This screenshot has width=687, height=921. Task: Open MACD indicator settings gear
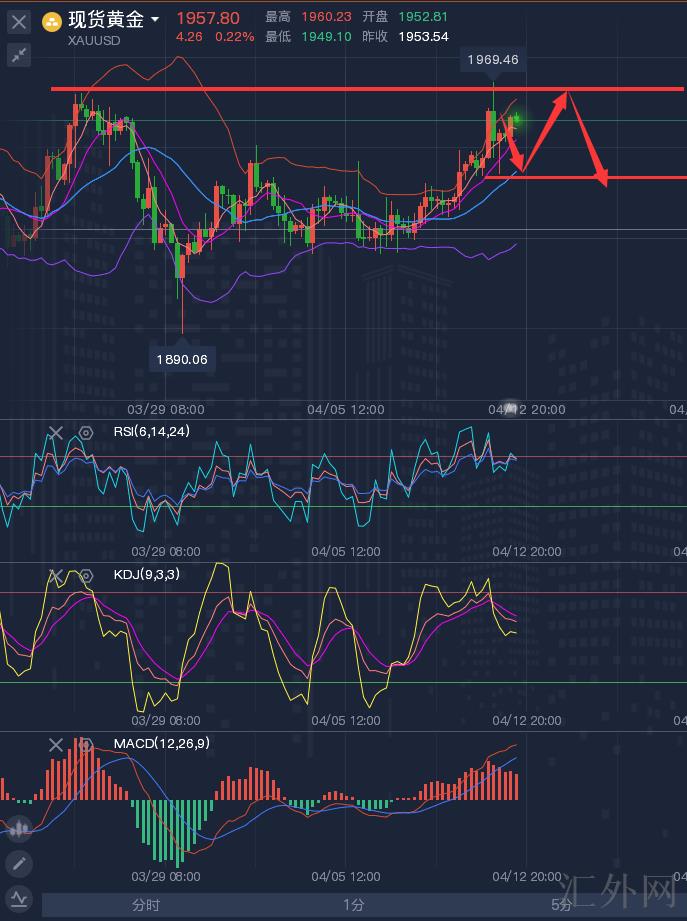(x=86, y=745)
